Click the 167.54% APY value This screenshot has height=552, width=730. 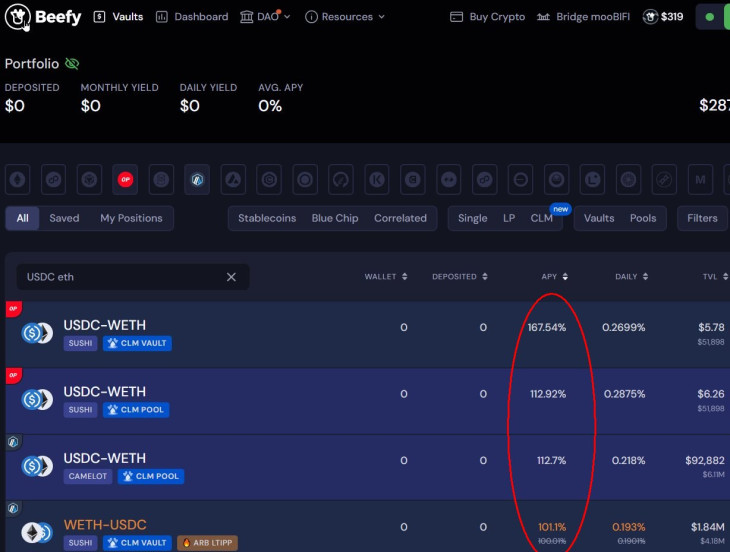pos(547,328)
